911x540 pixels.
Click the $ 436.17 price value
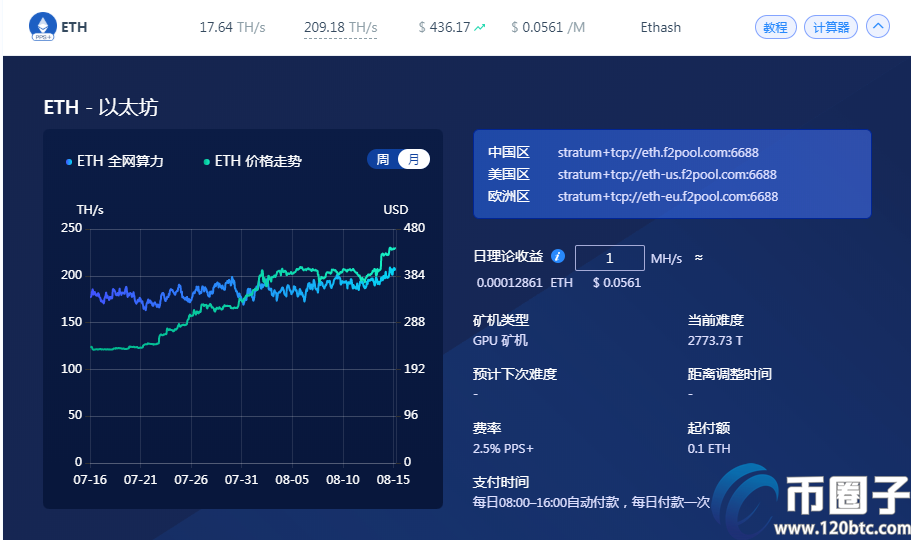click(444, 27)
